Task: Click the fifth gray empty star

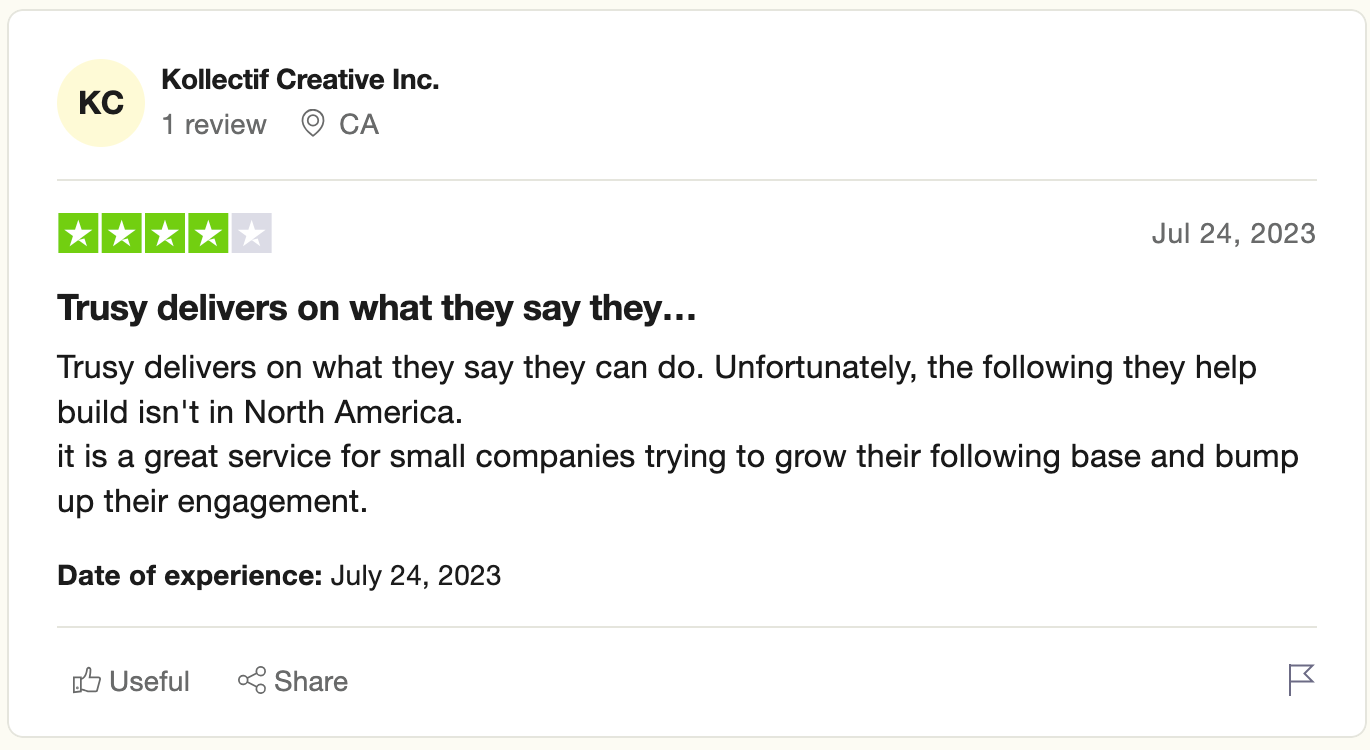Action: coord(251,234)
